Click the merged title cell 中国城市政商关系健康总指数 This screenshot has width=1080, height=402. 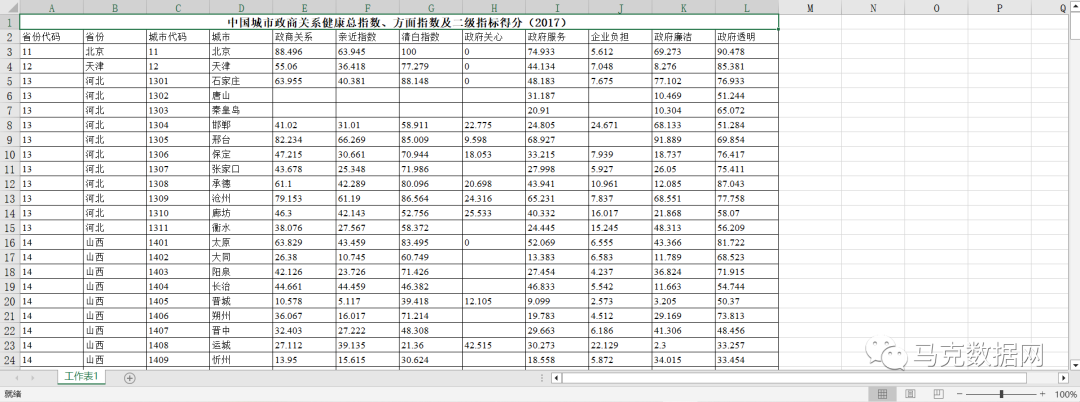coord(399,22)
